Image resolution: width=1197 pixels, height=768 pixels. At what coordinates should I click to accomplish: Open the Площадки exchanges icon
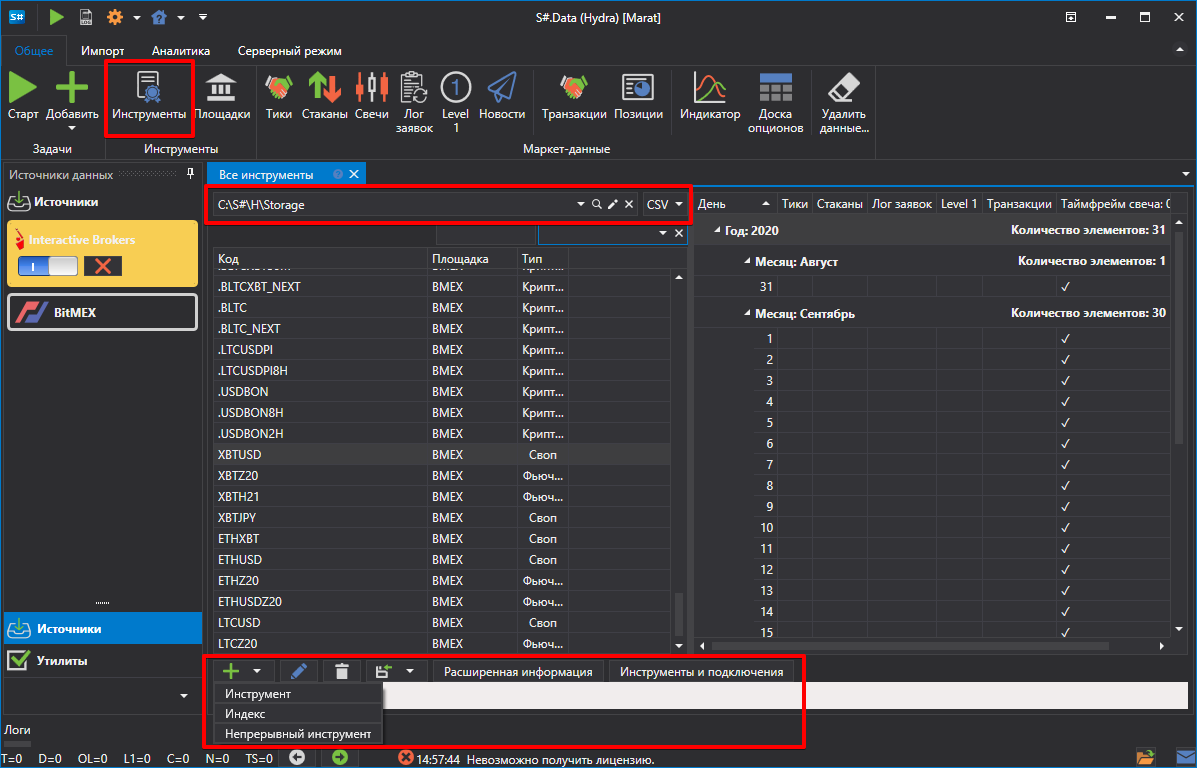click(x=221, y=96)
